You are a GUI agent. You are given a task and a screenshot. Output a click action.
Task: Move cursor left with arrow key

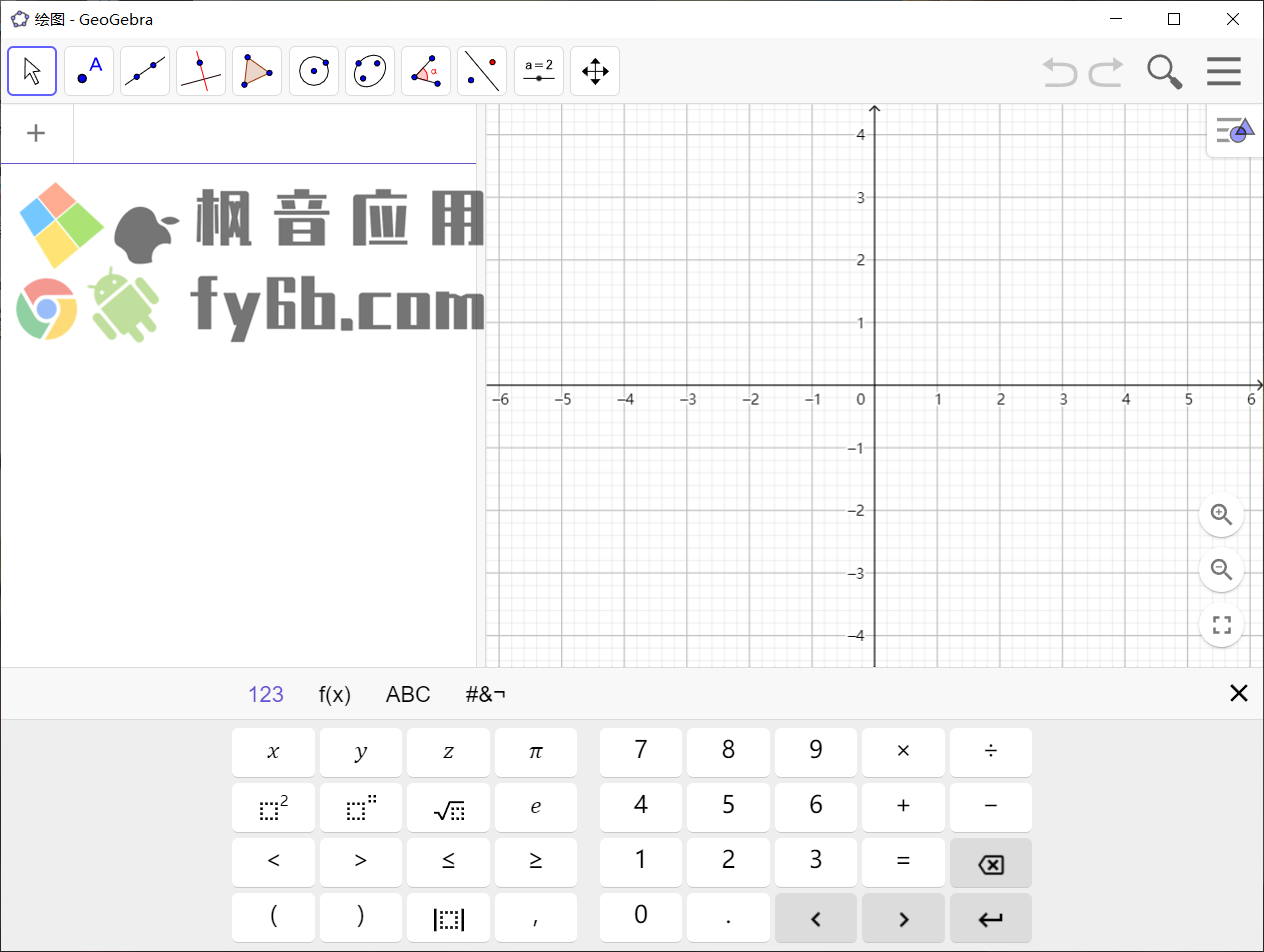coord(816,917)
